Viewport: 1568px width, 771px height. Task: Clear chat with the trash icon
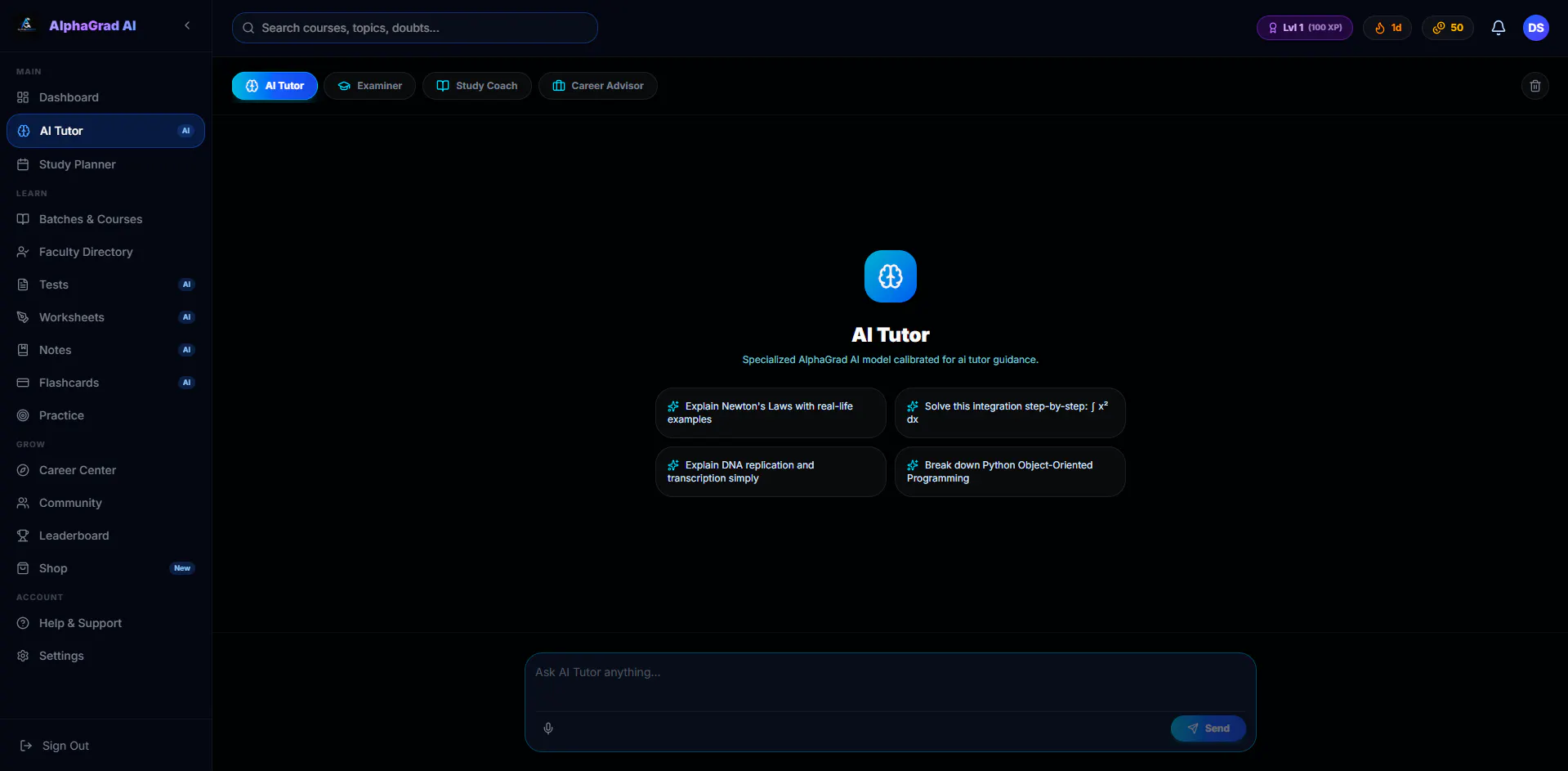[x=1535, y=86]
